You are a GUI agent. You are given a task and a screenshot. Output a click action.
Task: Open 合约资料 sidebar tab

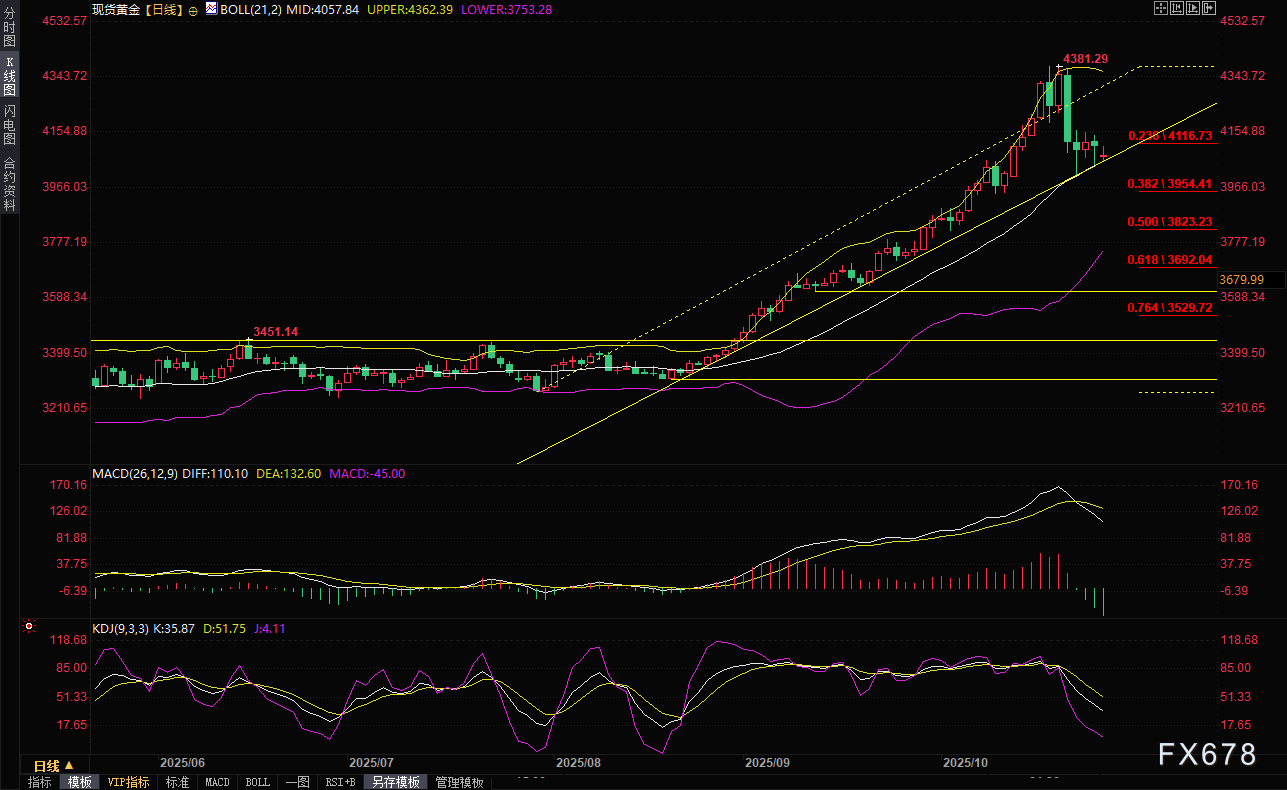pos(9,183)
